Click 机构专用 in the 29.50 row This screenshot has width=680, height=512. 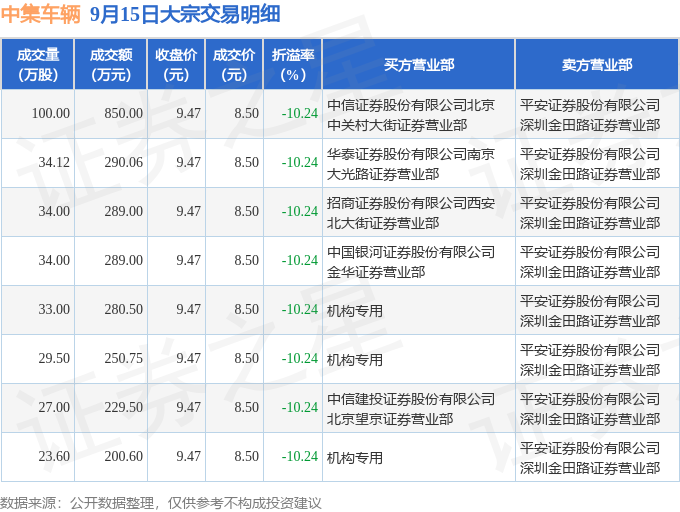355,360
